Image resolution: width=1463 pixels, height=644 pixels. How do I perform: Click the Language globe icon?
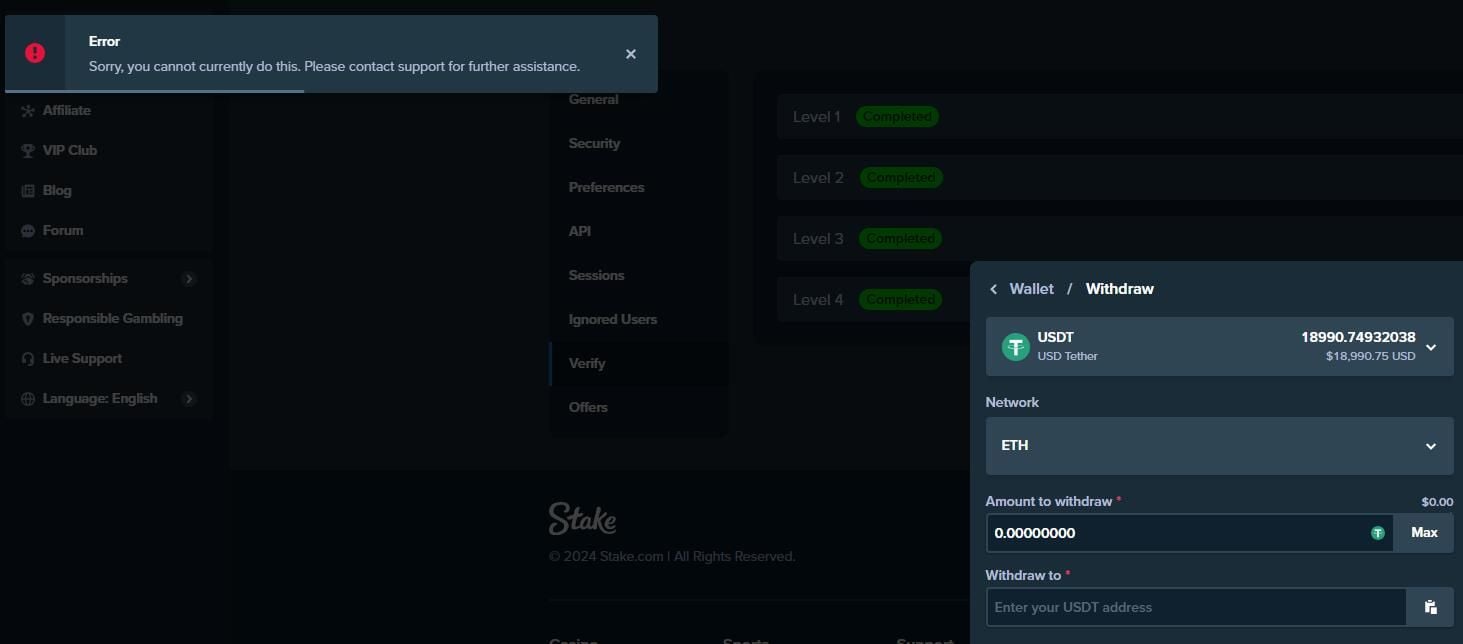(28, 398)
